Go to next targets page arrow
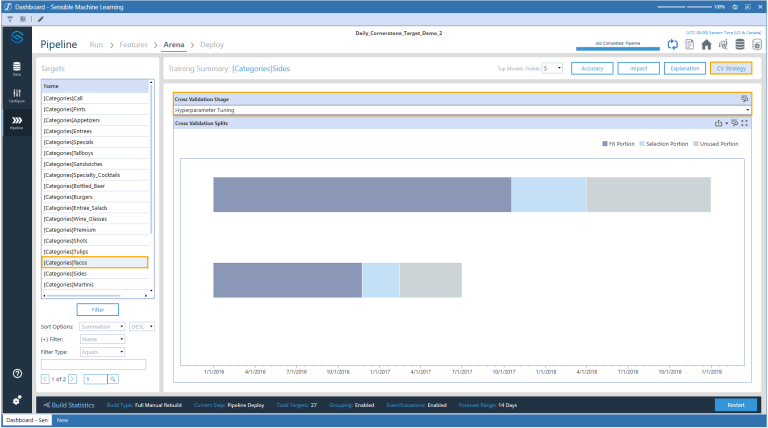The image size is (768, 428). [x=72, y=379]
